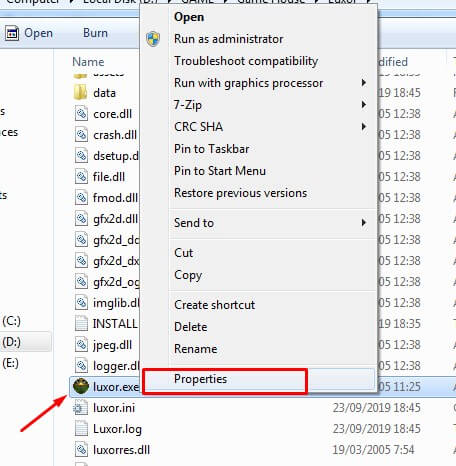Click the luxorres.dll file icon
Viewport: 456px width, 466px height.
(81, 450)
